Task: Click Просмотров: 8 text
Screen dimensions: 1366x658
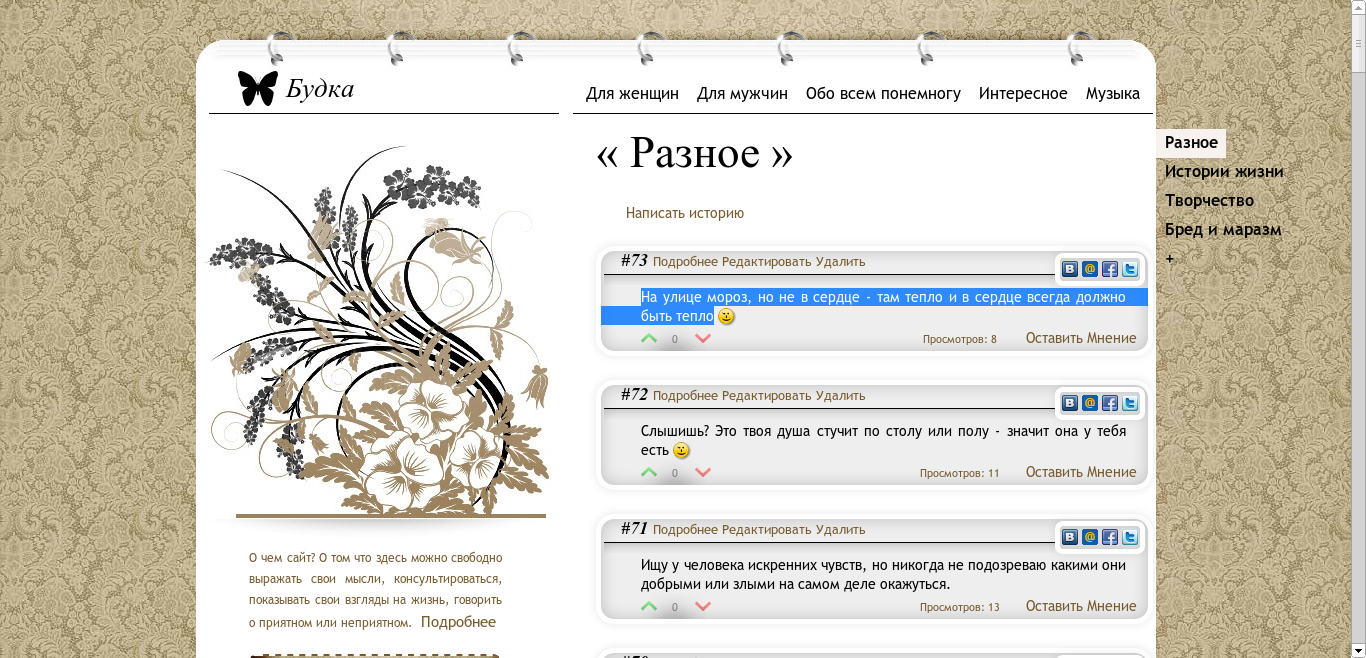Action: coord(960,340)
